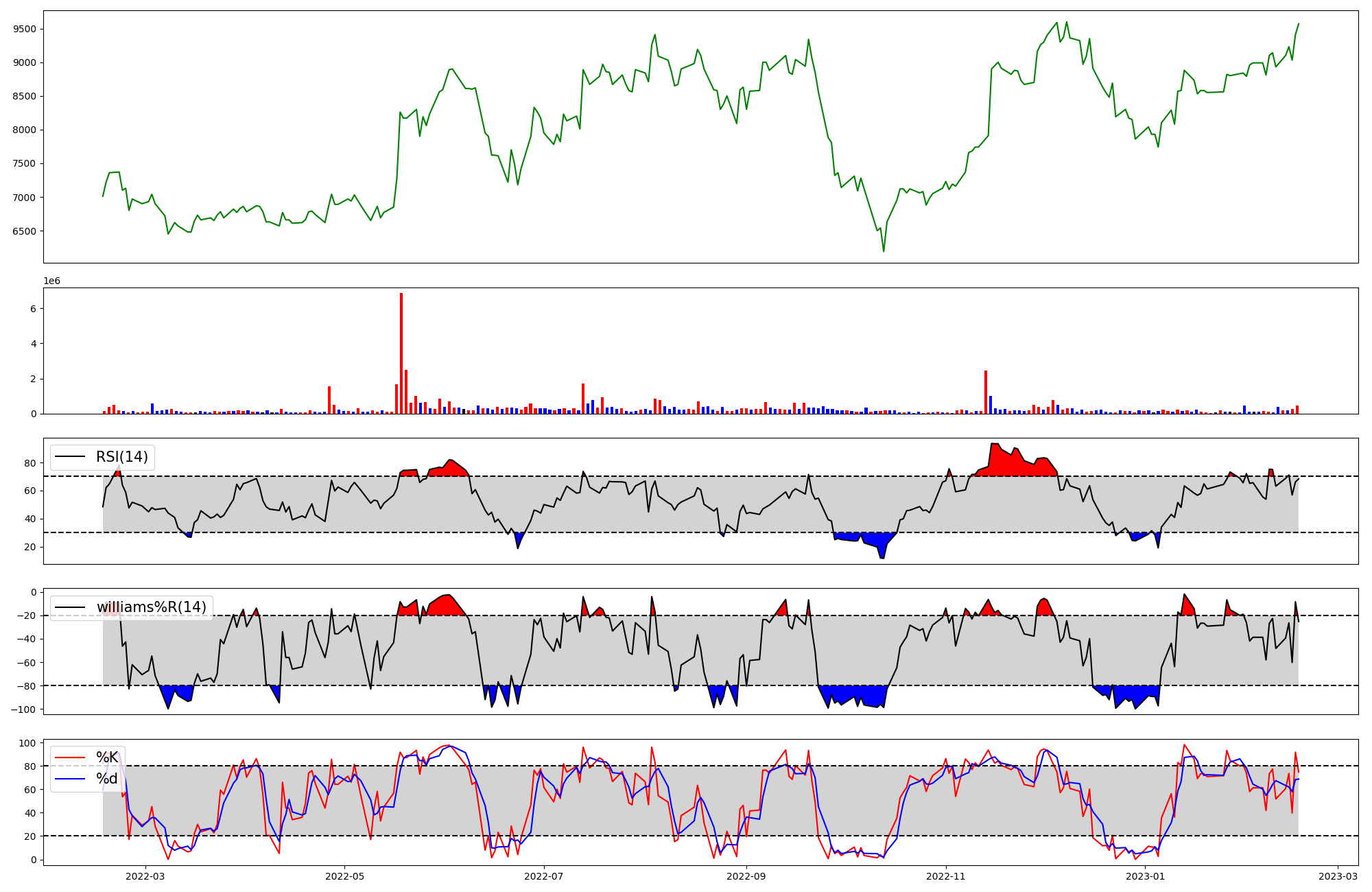Viewport: 1372px width, 892px height.
Task: Click the 2022-09 x-axis tick label
Action: 746,876
